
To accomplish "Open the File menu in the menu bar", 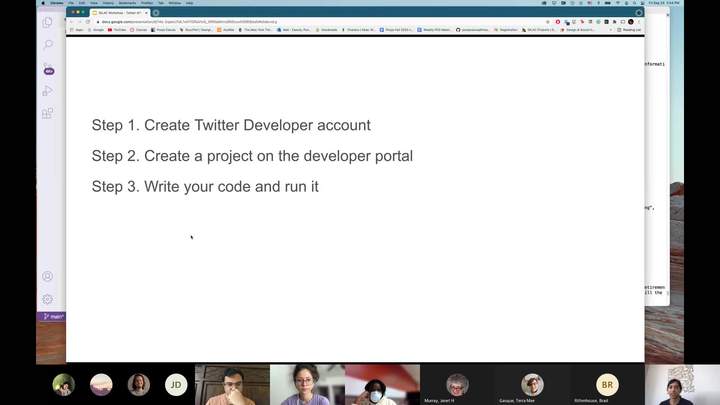I will click(x=71, y=3).
